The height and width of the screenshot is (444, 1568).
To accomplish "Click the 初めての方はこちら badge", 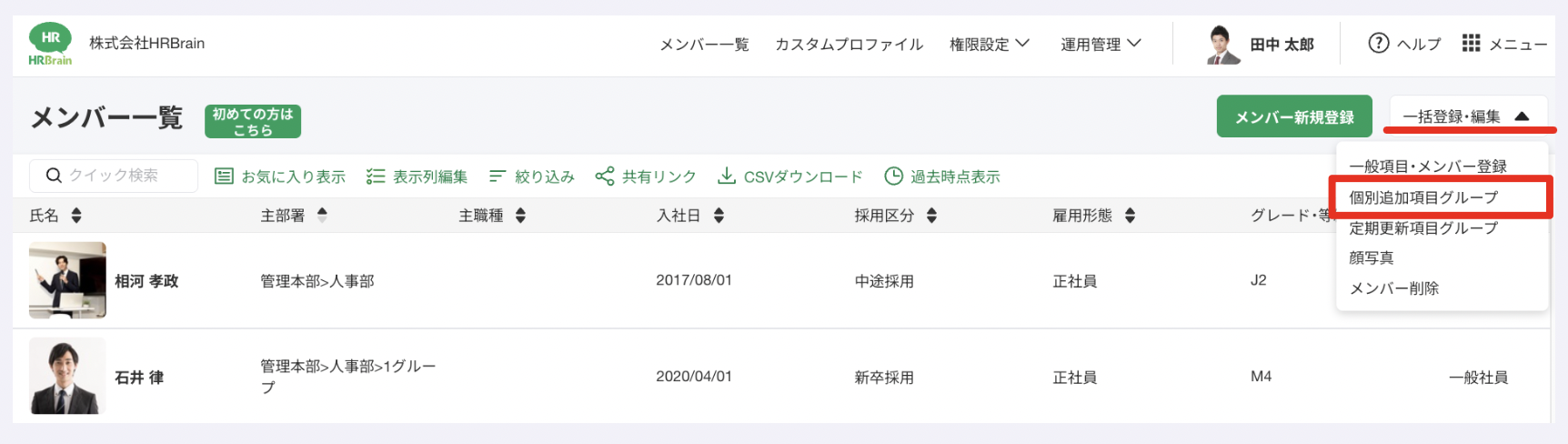I will (253, 121).
